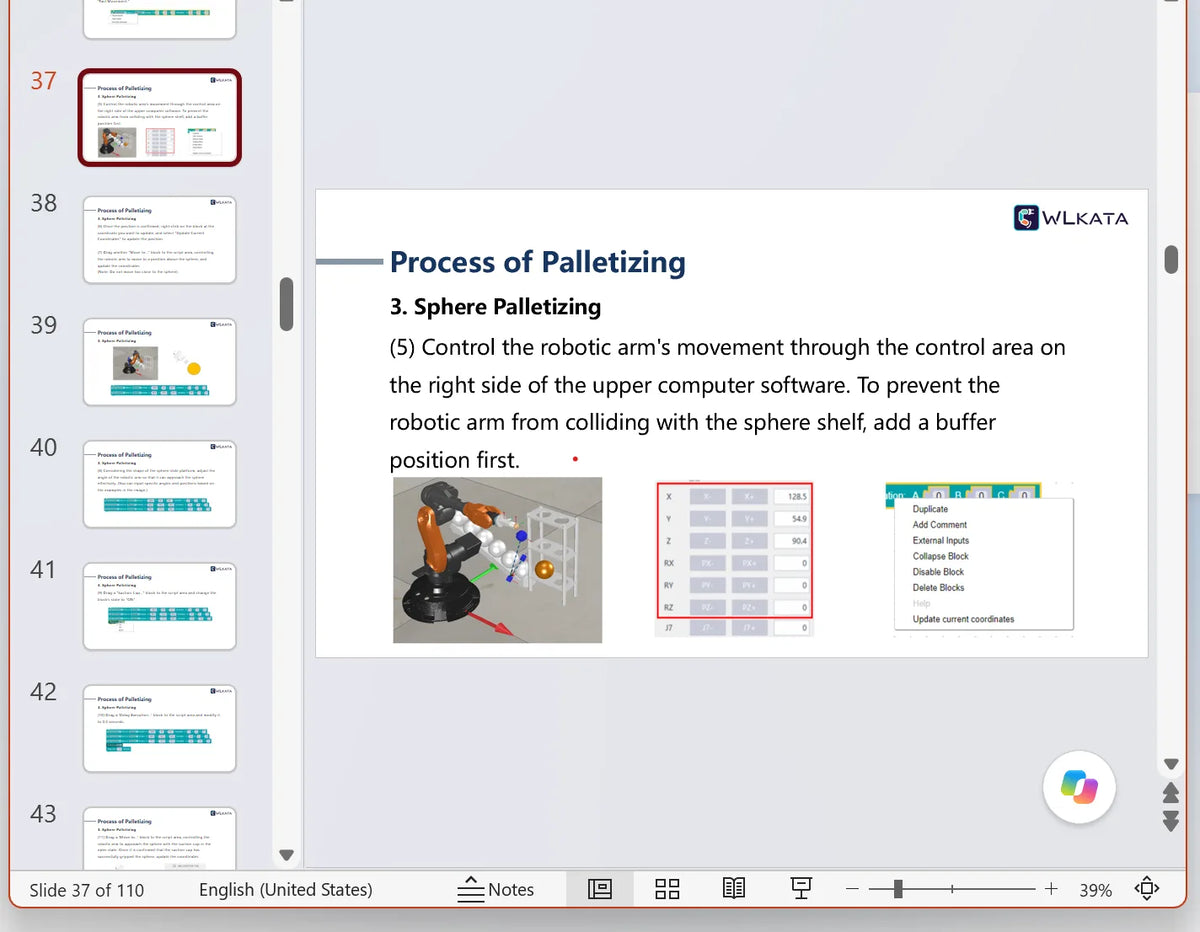Zoom out using the minus button
This screenshot has width=1200, height=932.
tap(852, 889)
